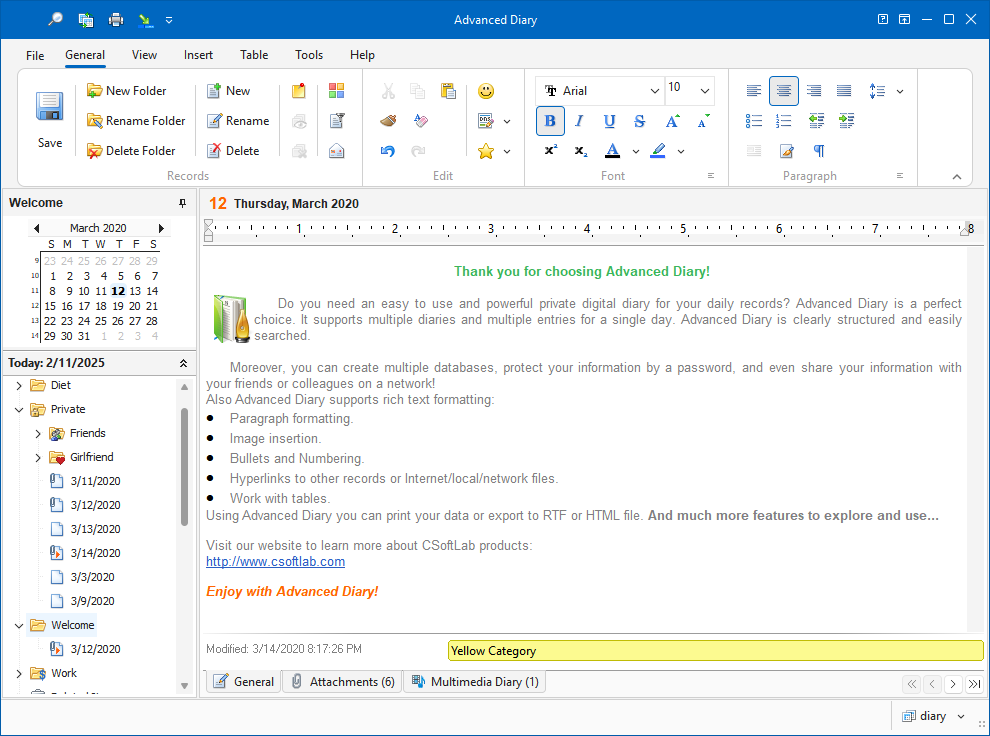This screenshot has width=990, height=736.
Task: Click the Save diskette icon
Action: pyautogui.click(x=50, y=108)
